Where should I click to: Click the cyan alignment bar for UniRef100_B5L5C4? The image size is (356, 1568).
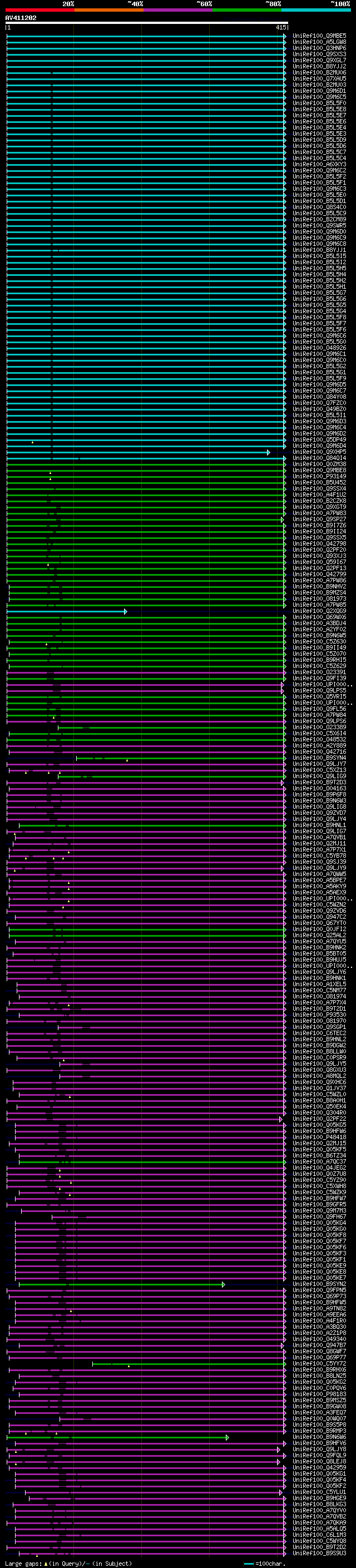pos(146,159)
